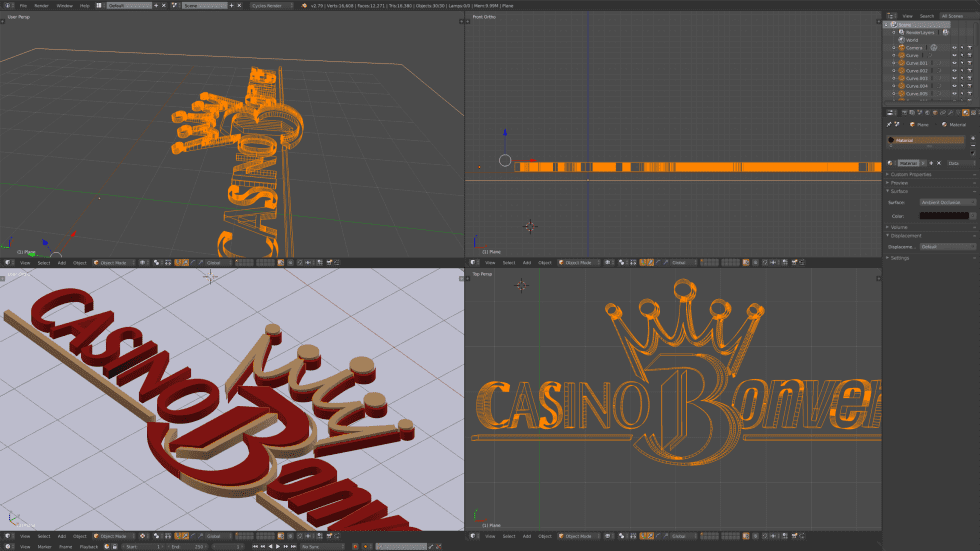Toggle Curve.003 selectability arrow in outliner
The image size is (980, 551).
click(x=962, y=79)
